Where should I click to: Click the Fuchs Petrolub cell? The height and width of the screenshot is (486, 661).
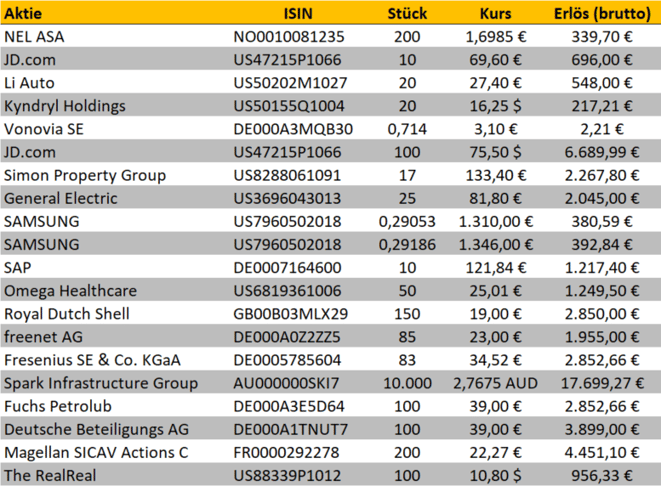(x=58, y=406)
